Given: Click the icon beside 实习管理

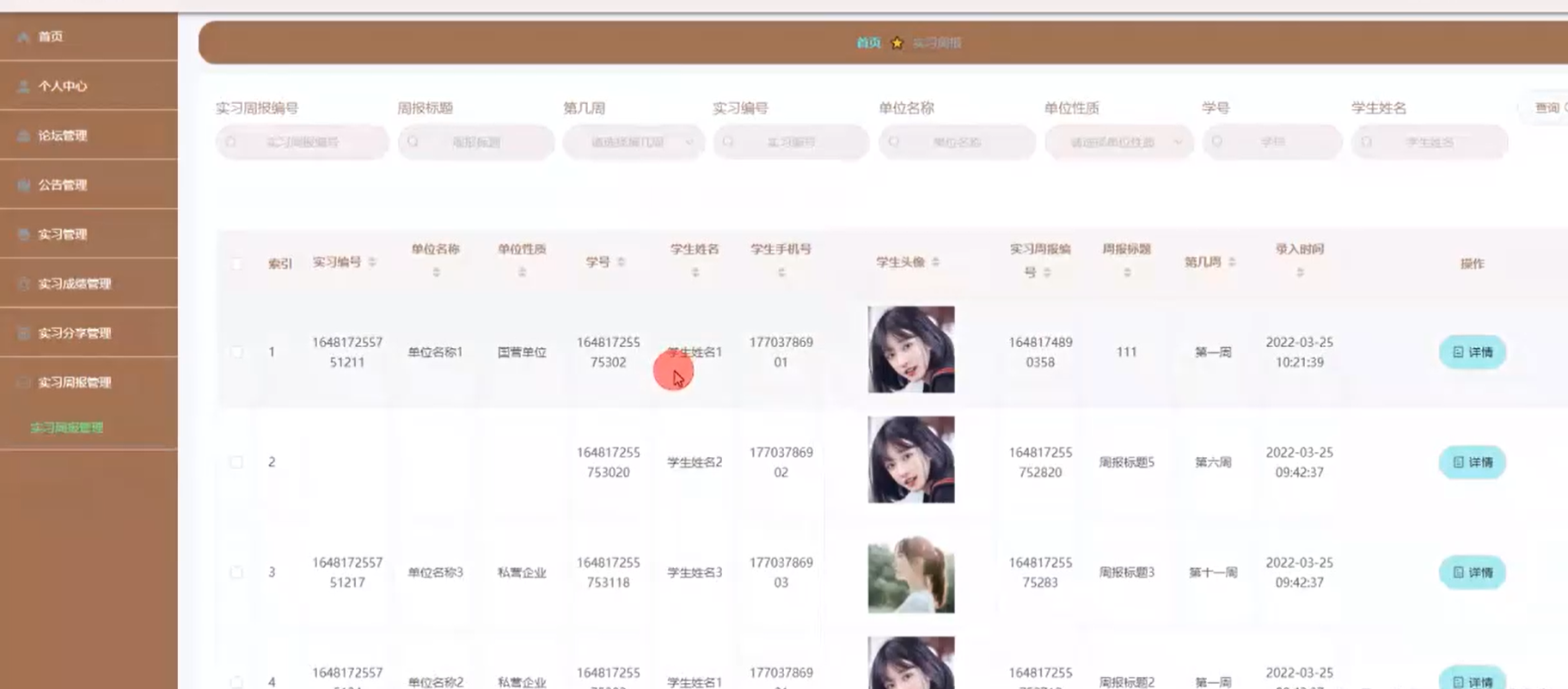Looking at the screenshot, I should click(x=23, y=235).
